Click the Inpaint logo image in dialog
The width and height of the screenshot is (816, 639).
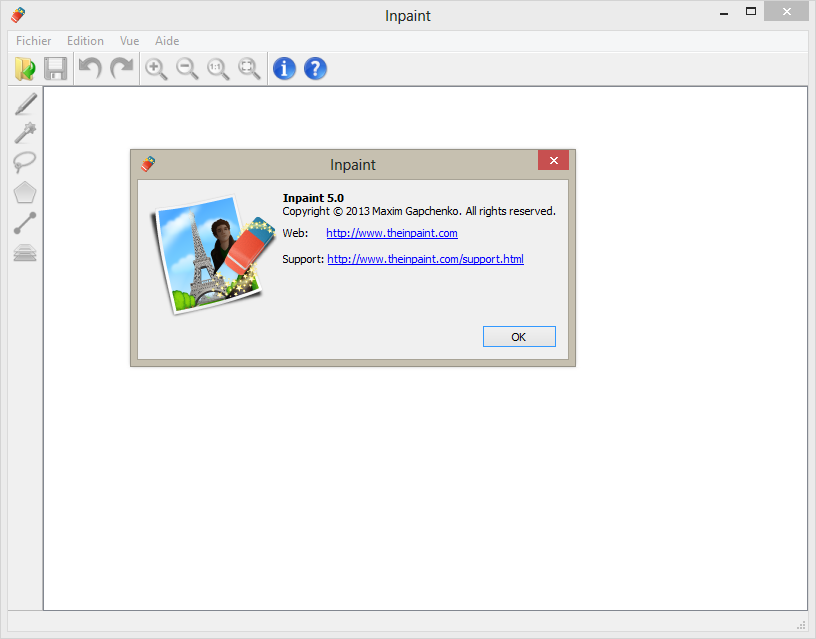click(213, 255)
